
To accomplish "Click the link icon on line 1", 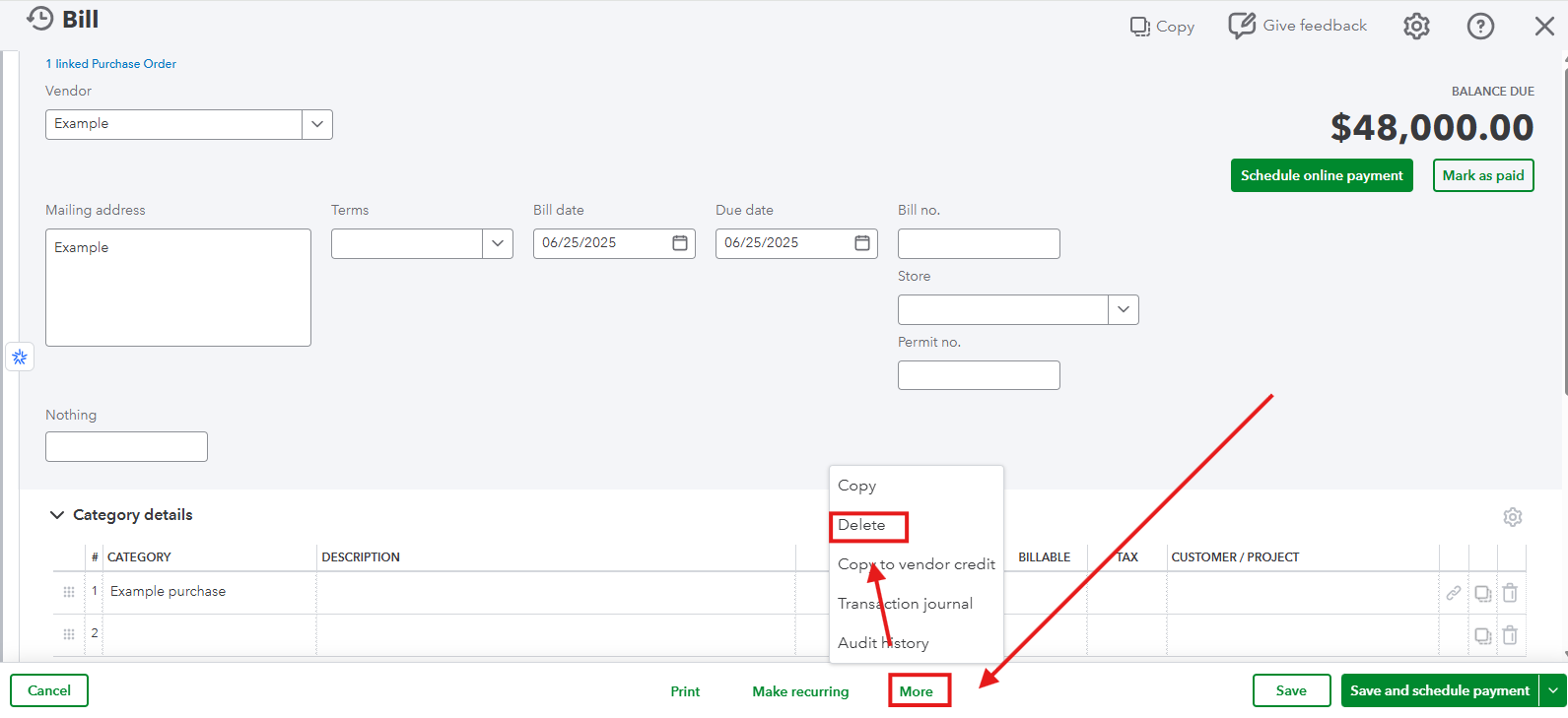I will coord(1454,593).
